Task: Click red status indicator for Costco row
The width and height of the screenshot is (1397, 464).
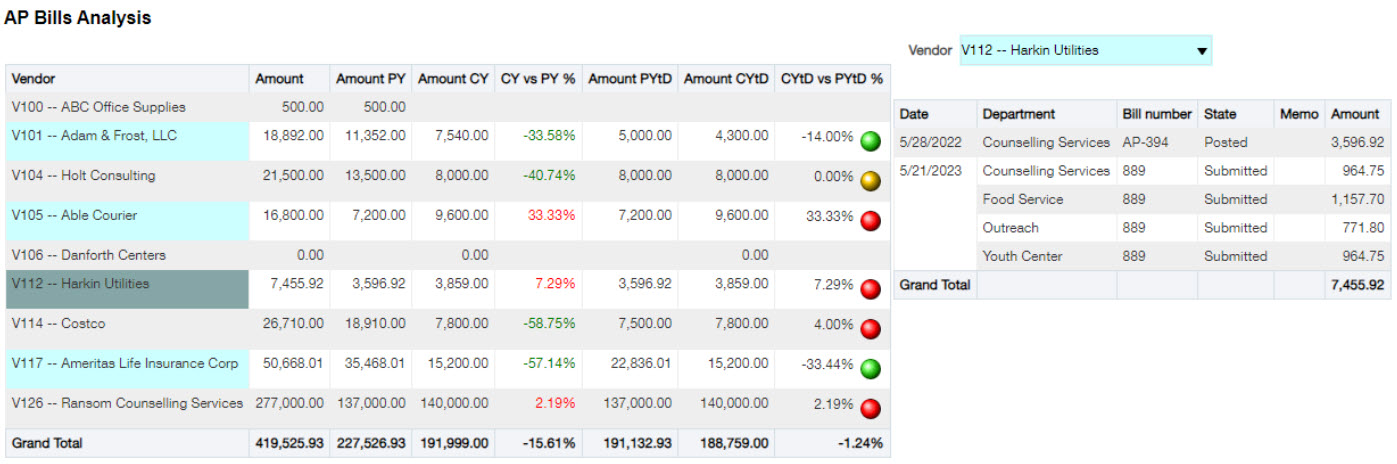Action: [870, 329]
